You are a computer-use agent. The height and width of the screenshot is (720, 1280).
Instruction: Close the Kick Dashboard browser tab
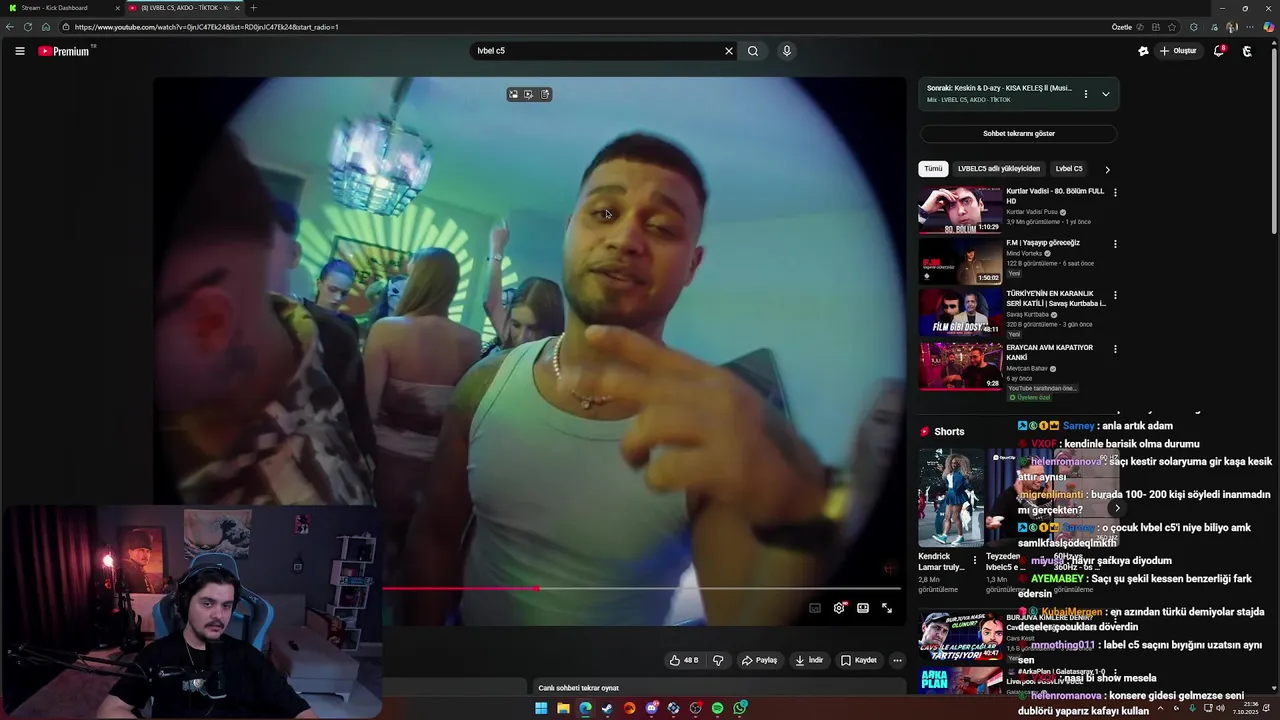(117, 8)
